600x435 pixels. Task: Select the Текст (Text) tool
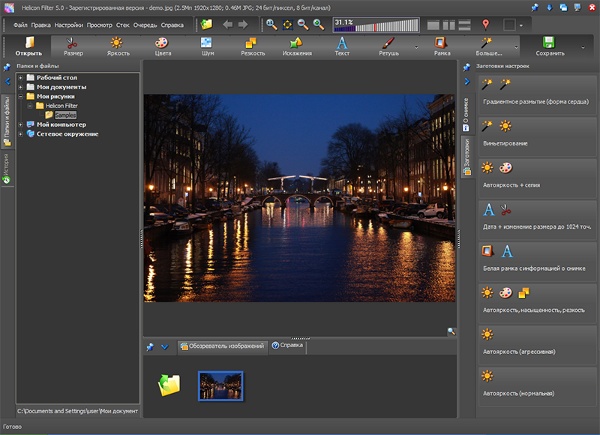[342, 46]
